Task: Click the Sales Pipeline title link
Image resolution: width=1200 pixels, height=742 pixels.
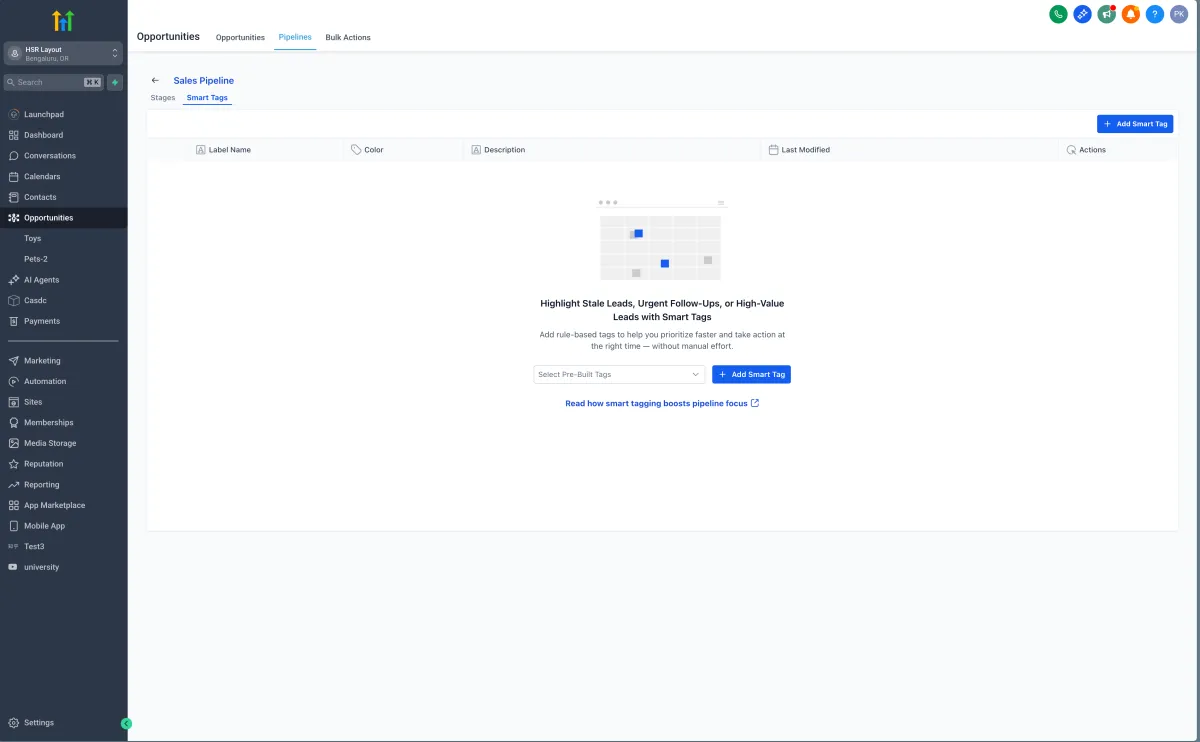Action: point(204,80)
